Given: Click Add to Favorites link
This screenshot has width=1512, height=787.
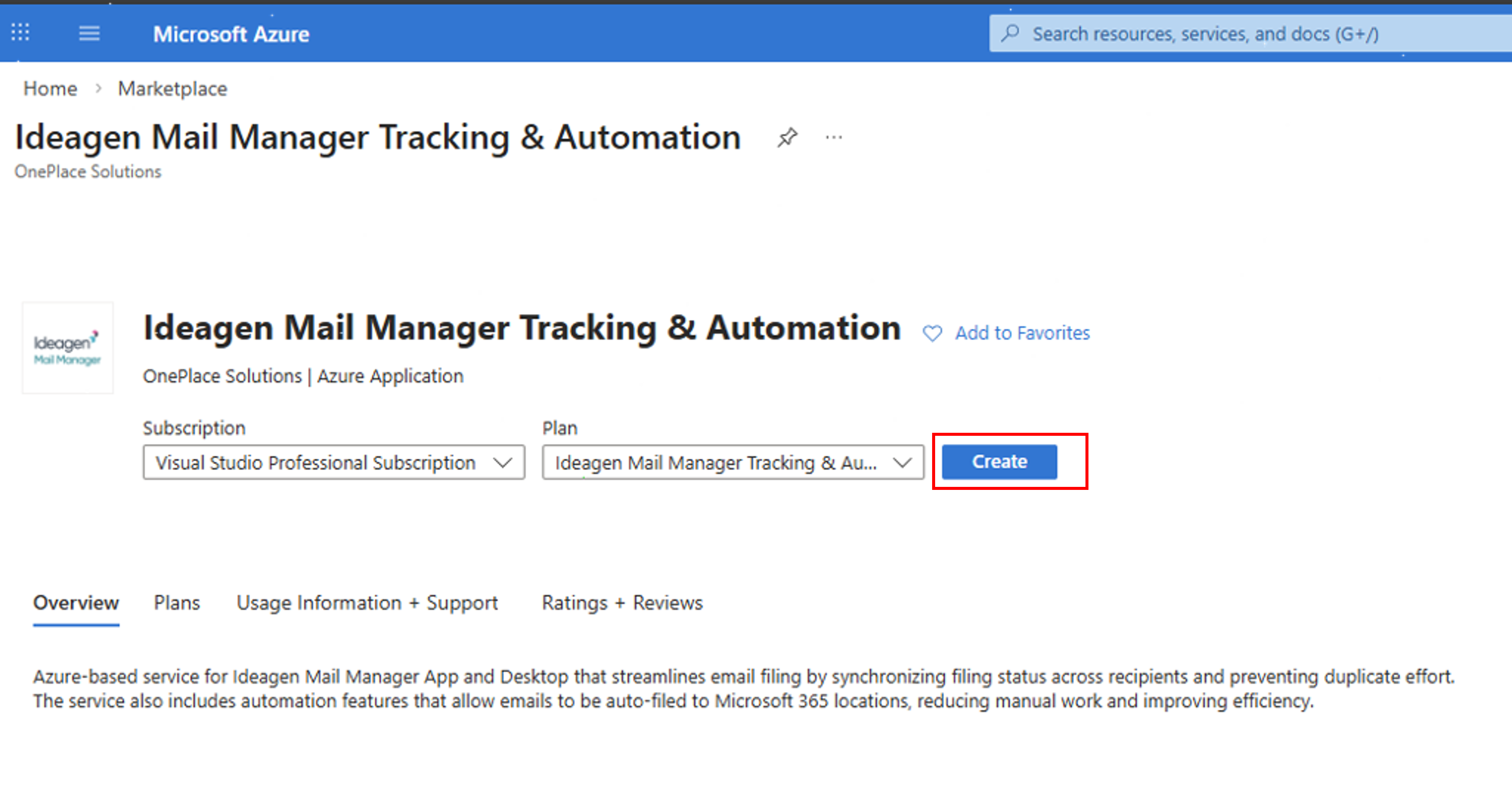Looking at the screenshot, I should point(1022,333).
